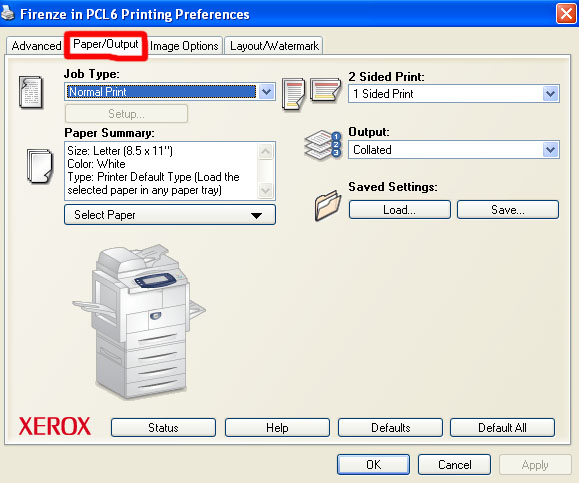Open the 2 Sided Print dropdown
This screenshot has height=483, width=579.
coord(454,94)
